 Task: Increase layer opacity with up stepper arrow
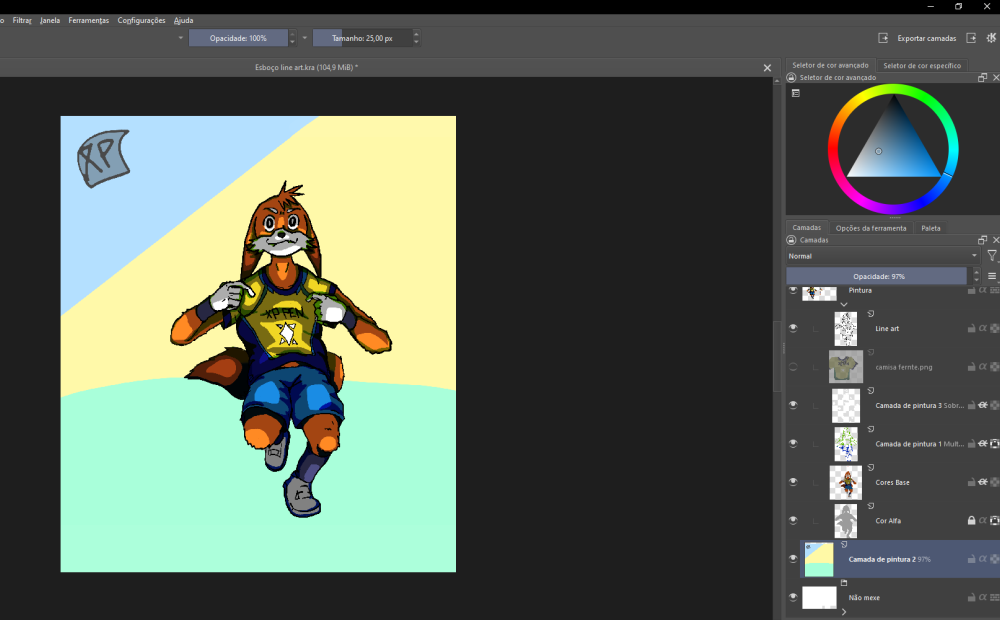click(x=976, y=272)
